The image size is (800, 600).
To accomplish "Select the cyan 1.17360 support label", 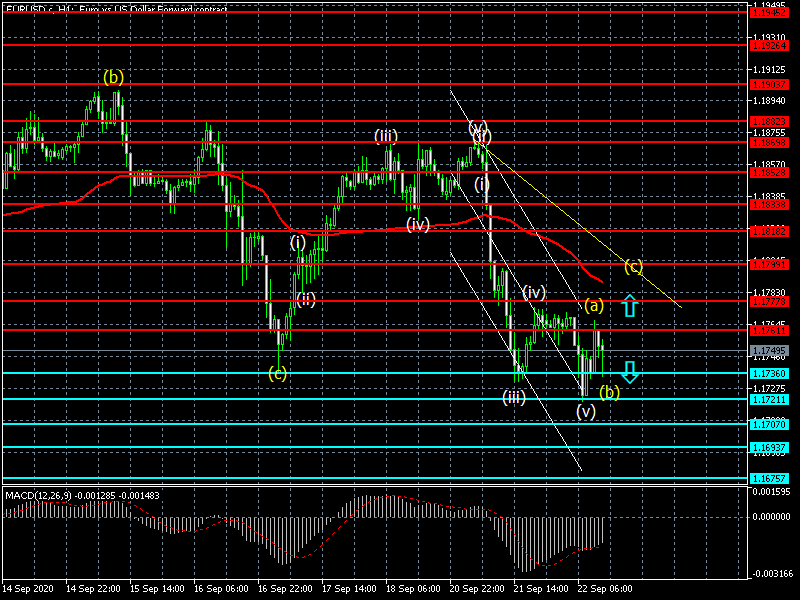I will [769, 374].
